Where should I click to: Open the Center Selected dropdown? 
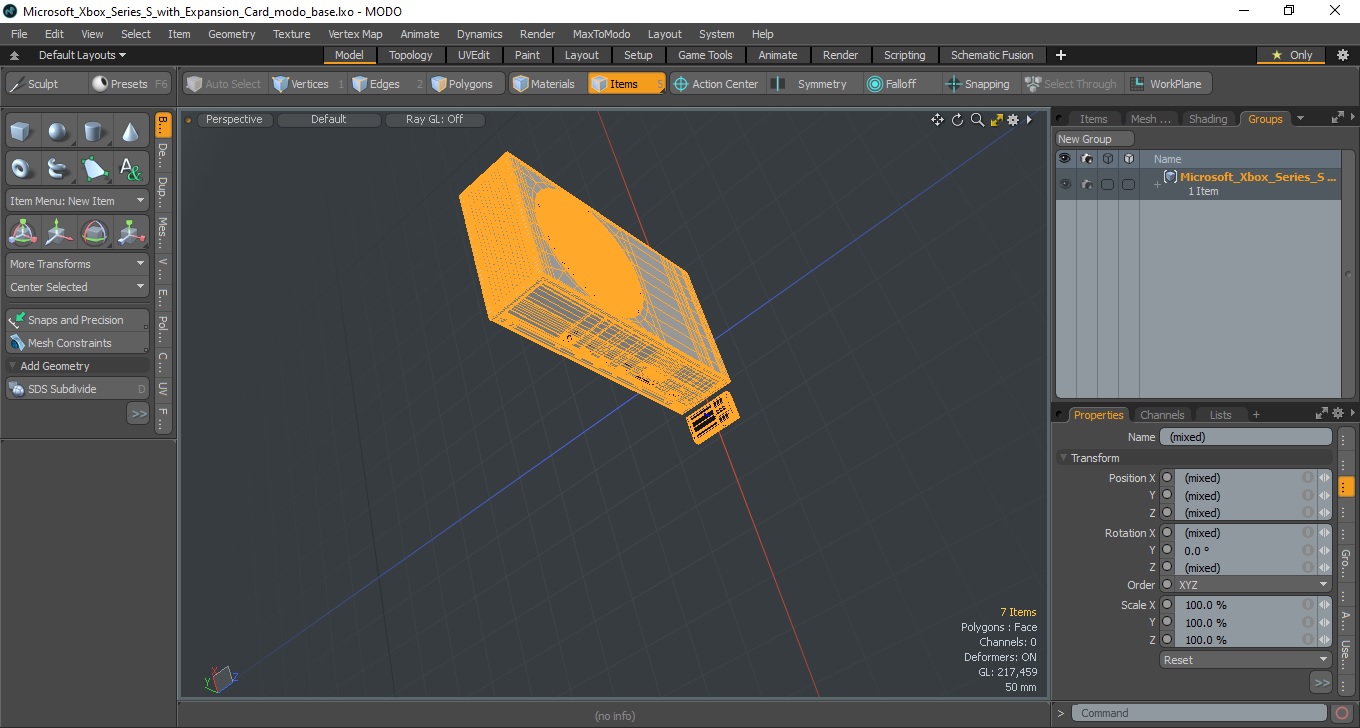click(x=77, y=287)
